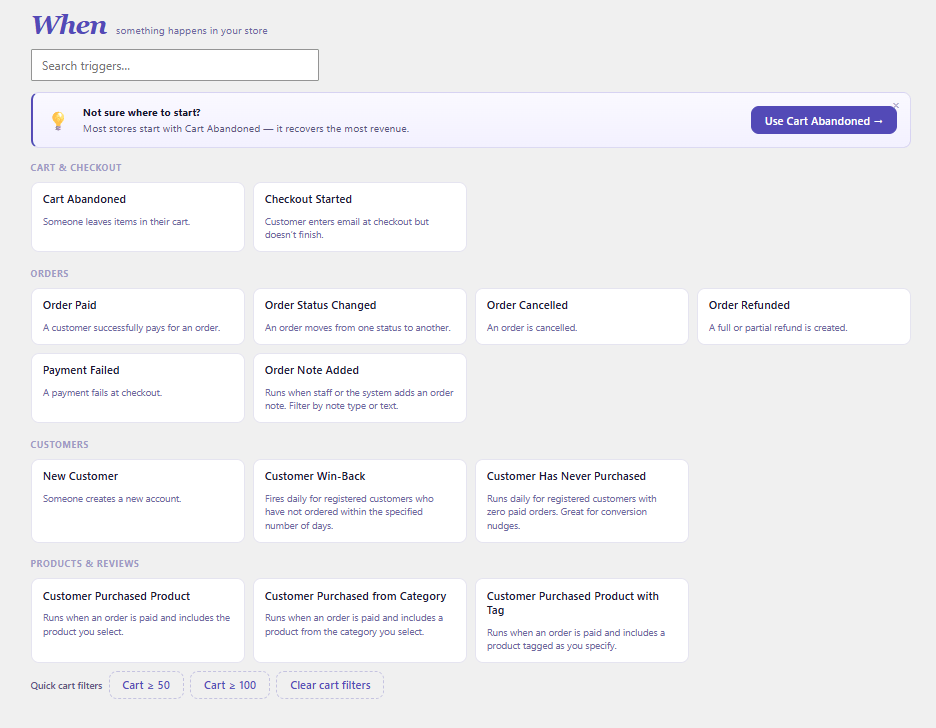936x728 pixels.
Task: Pick Customer Purchased Product with Tag trigger
Action: [582, 621]
